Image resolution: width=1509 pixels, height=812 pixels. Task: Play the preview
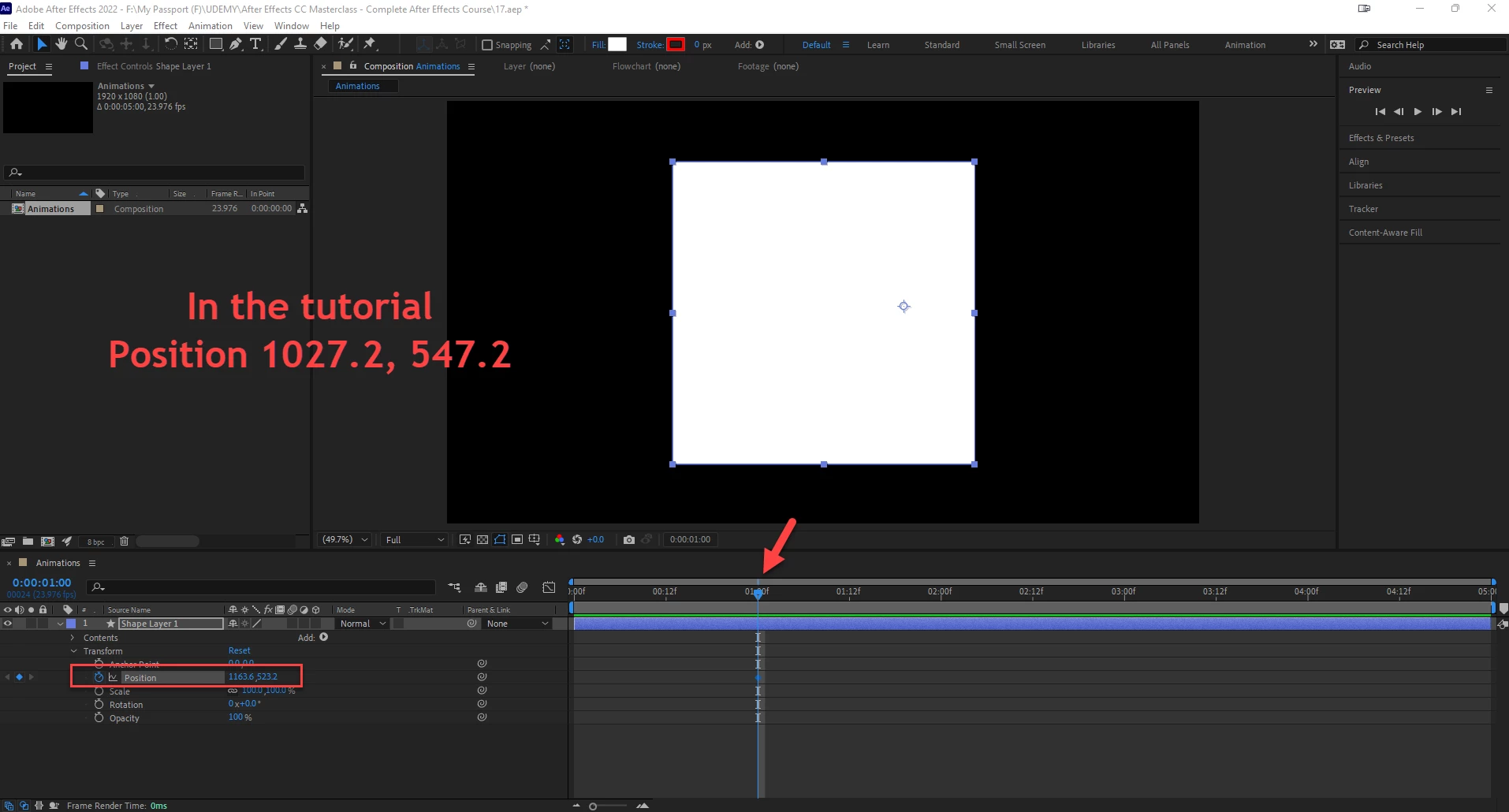pos(1418,112)
